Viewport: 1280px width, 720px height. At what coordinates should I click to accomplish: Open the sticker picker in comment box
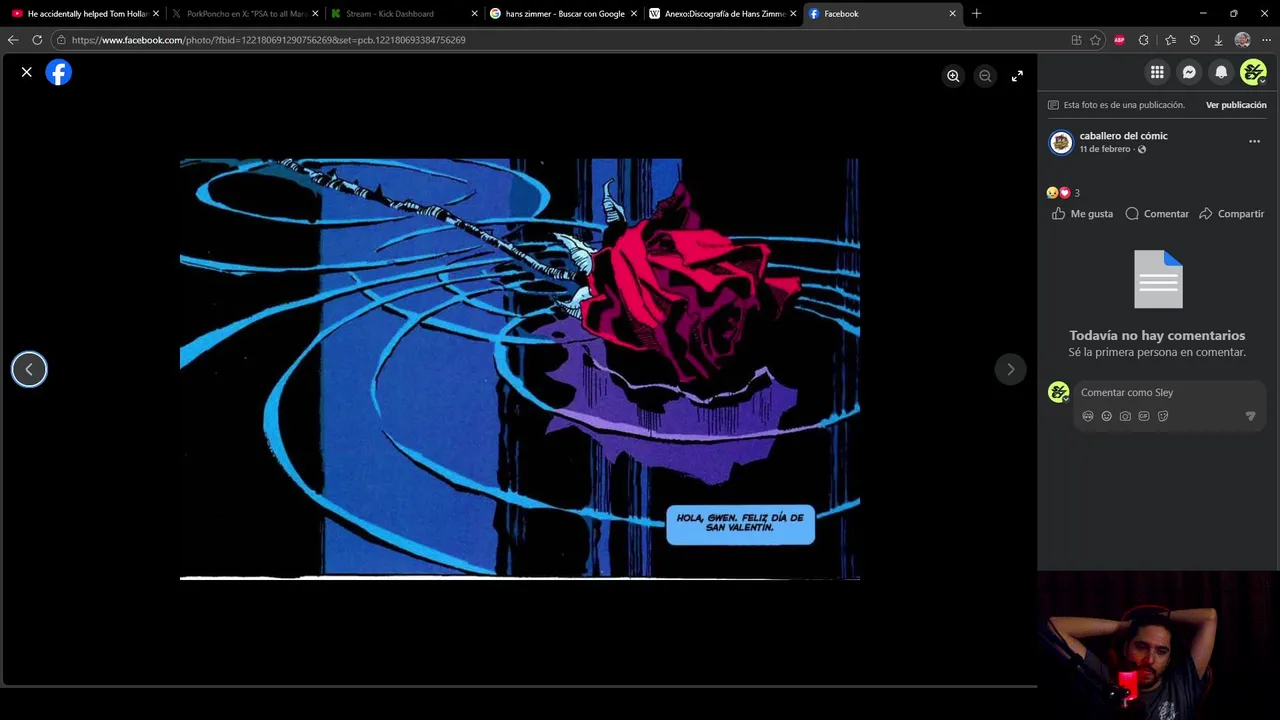click(x=1163, y=416)
